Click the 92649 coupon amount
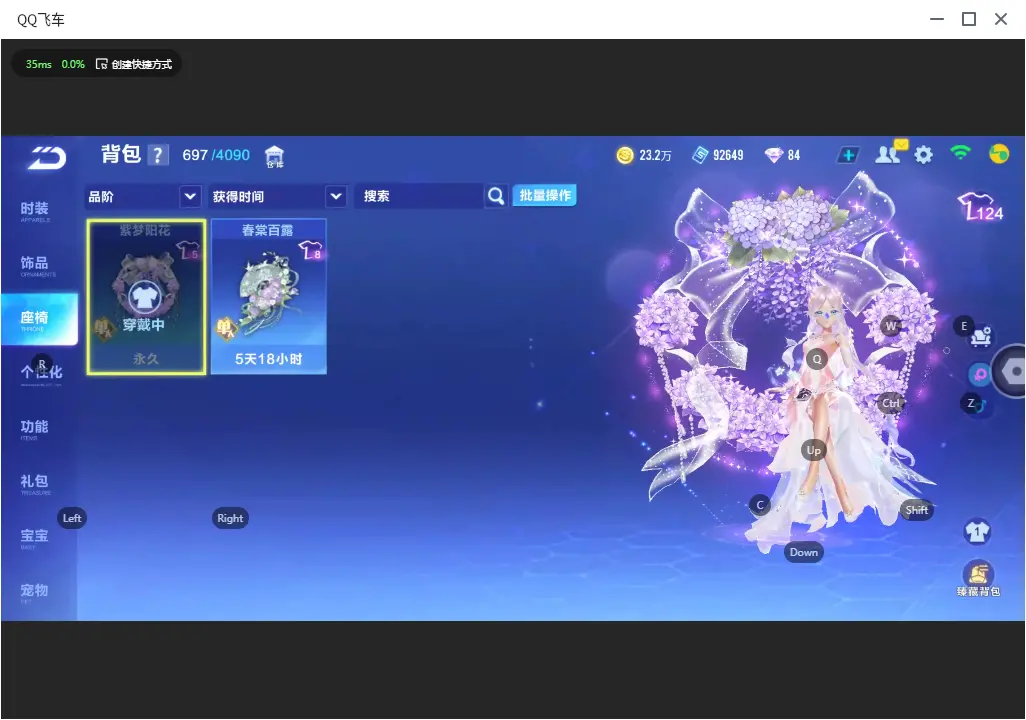 [728, 155]
